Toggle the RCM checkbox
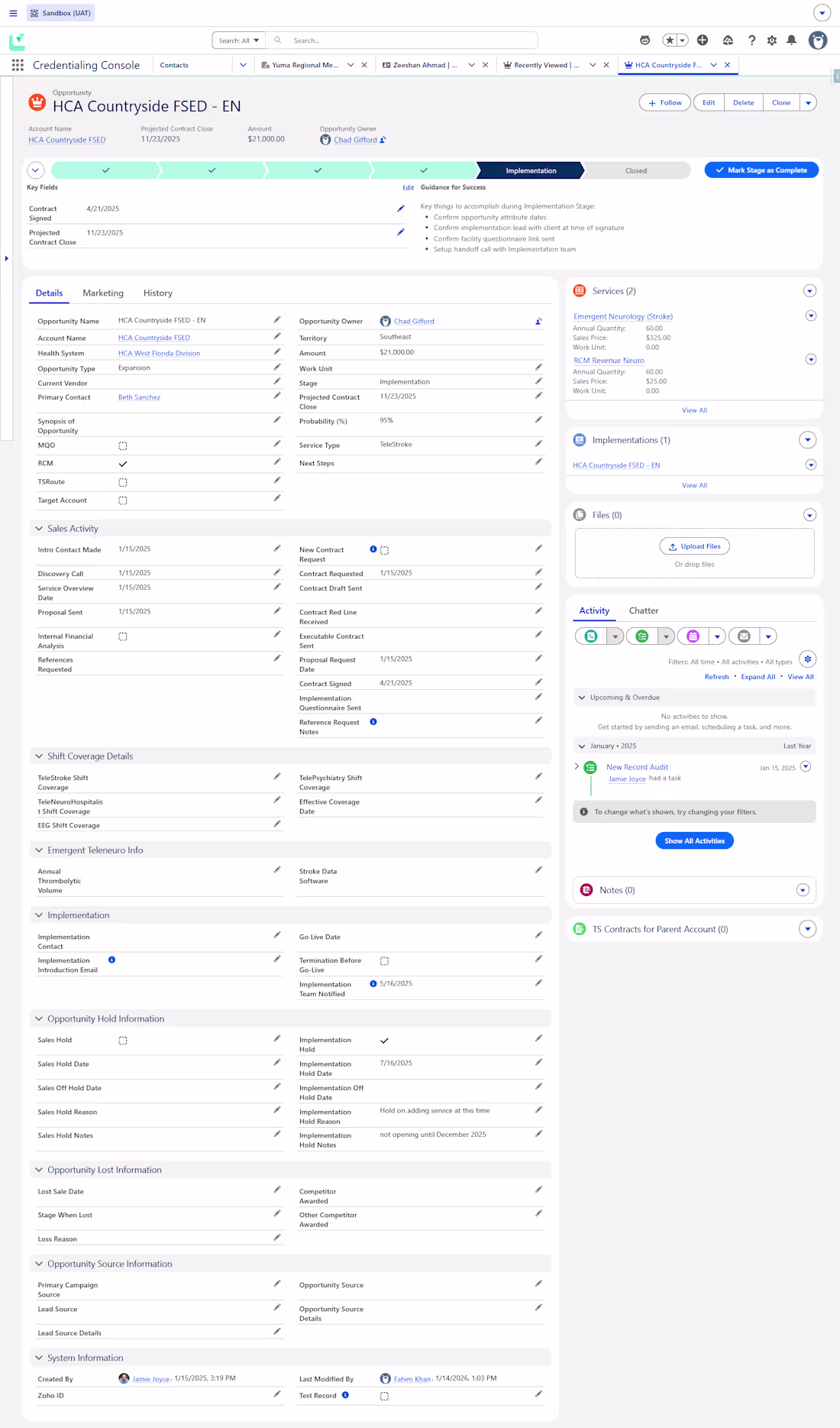Image resolution: width=840 pixels, height=1428 pixels. (x=123, y=464)
